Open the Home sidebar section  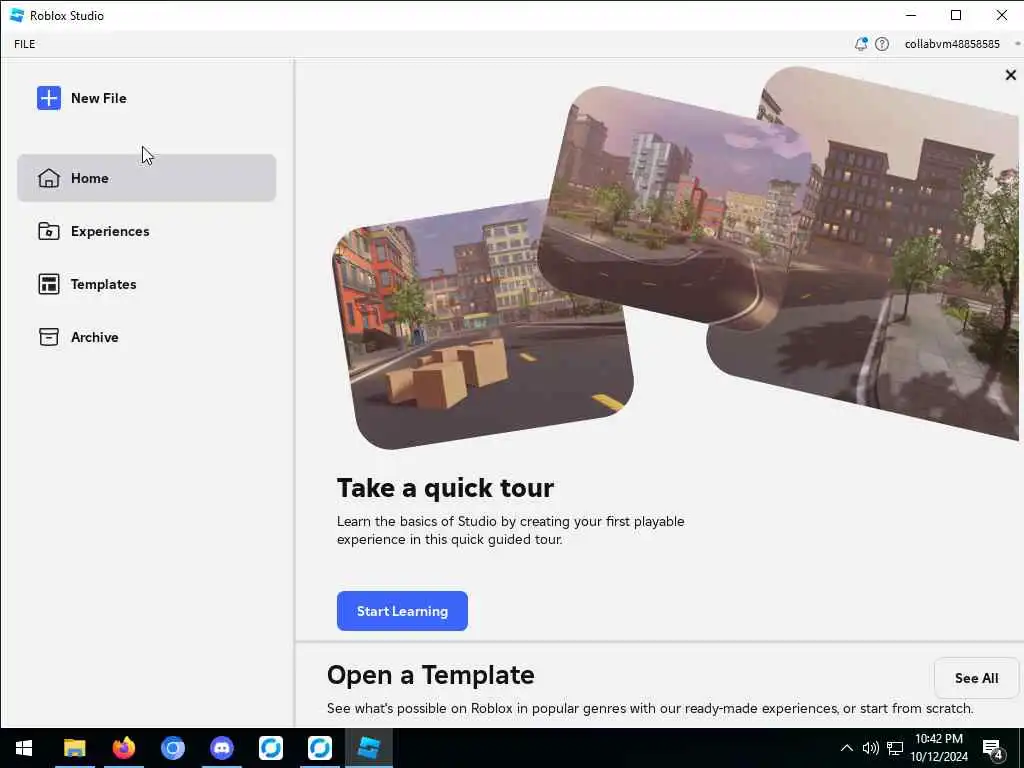(146, 178)
